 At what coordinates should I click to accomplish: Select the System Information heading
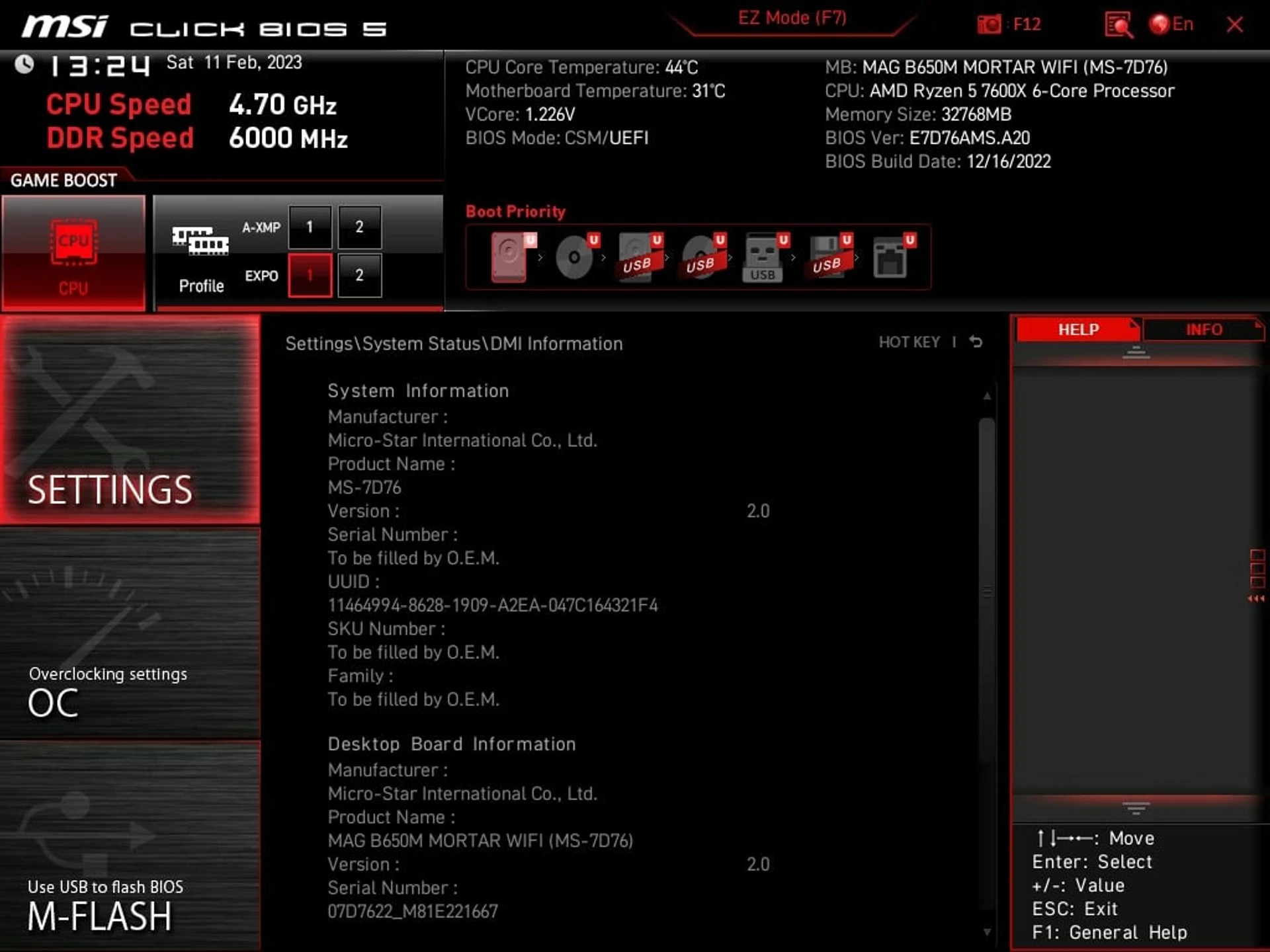(x=418, y=391)
